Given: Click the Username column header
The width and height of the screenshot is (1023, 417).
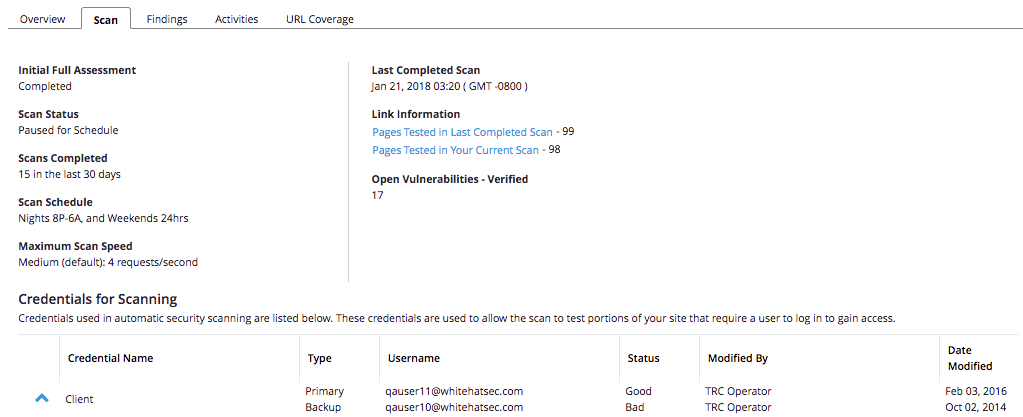Looking at the screenshot, I should [x=411, y=358].
